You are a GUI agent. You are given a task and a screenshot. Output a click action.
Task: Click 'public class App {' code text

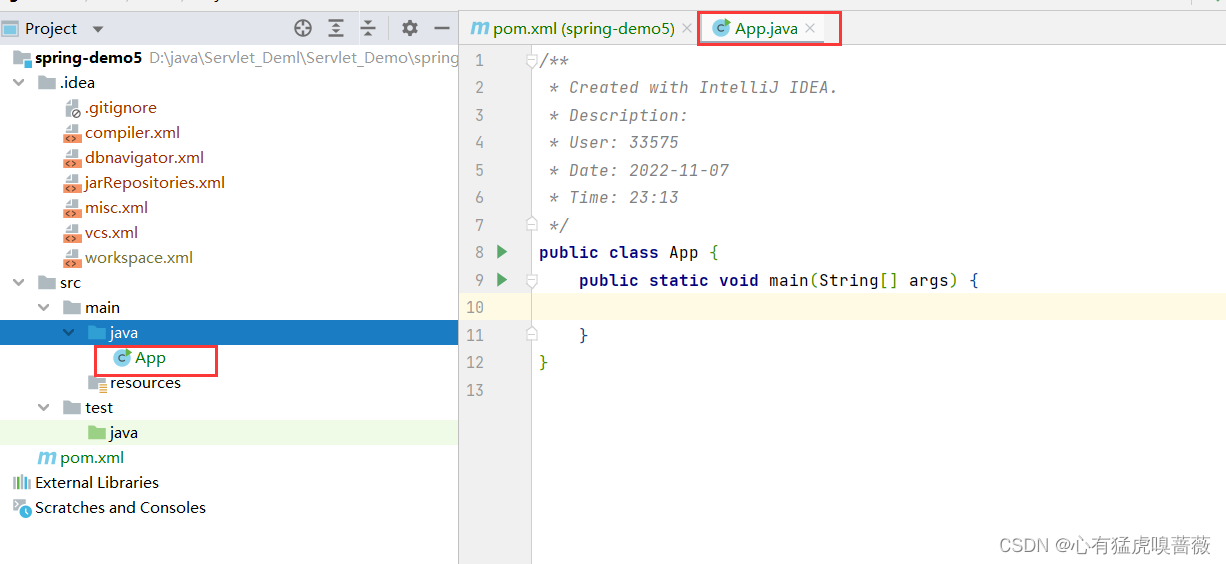(x=629, y=252)
